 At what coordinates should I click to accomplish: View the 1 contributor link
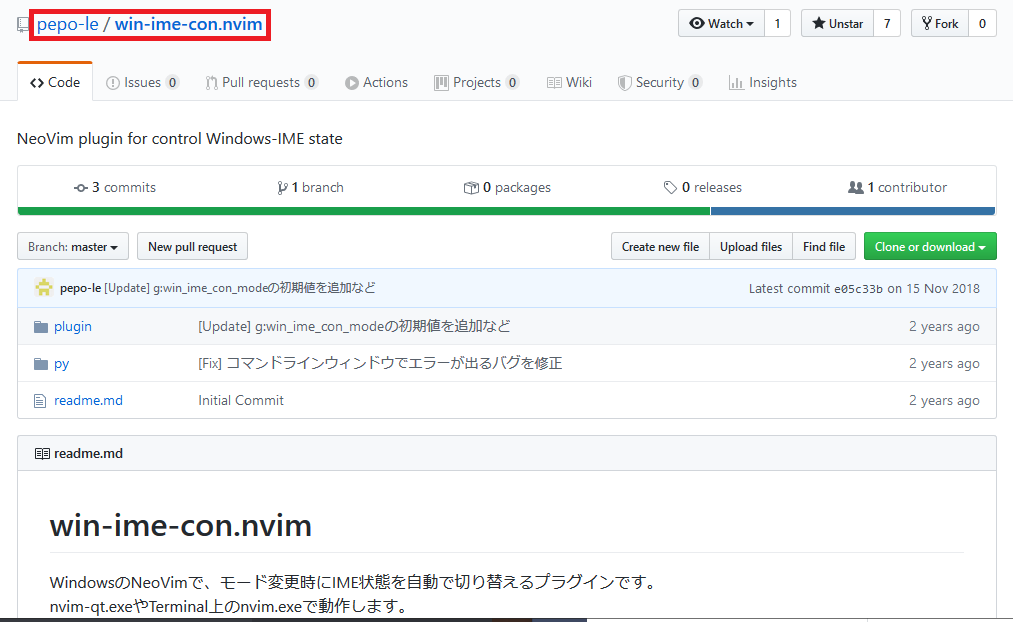897,187
